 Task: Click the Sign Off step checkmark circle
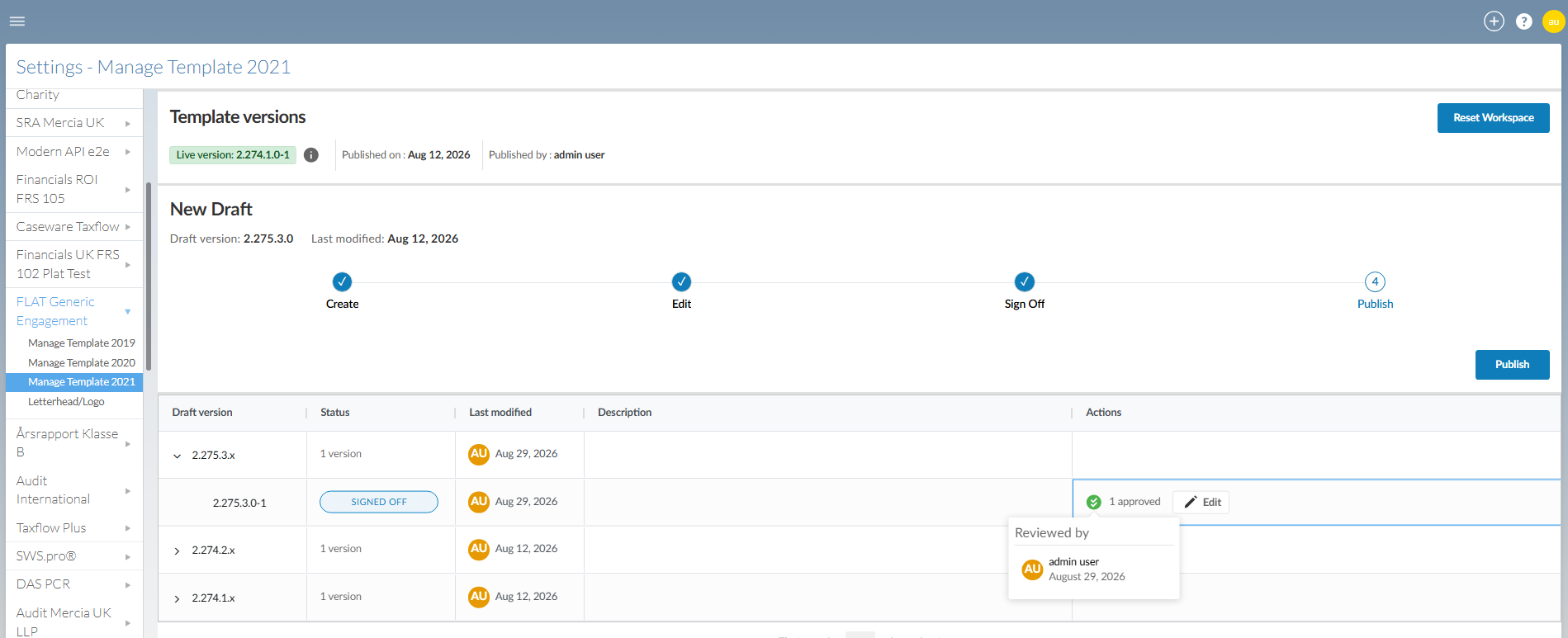1024,281
